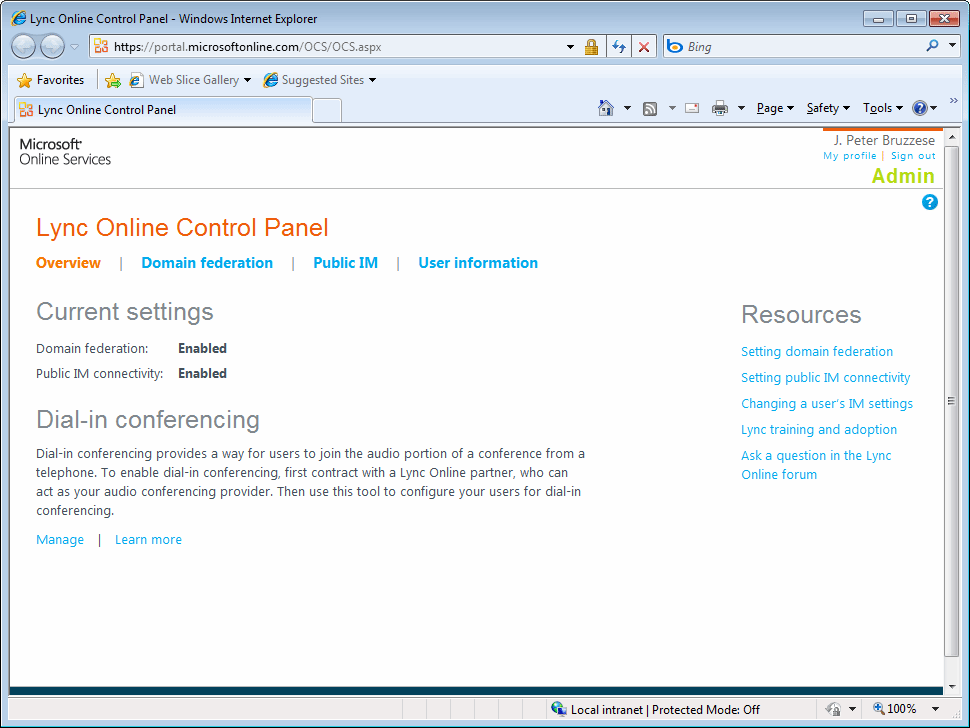Click the Sign out link

click(x=913, y=156)
